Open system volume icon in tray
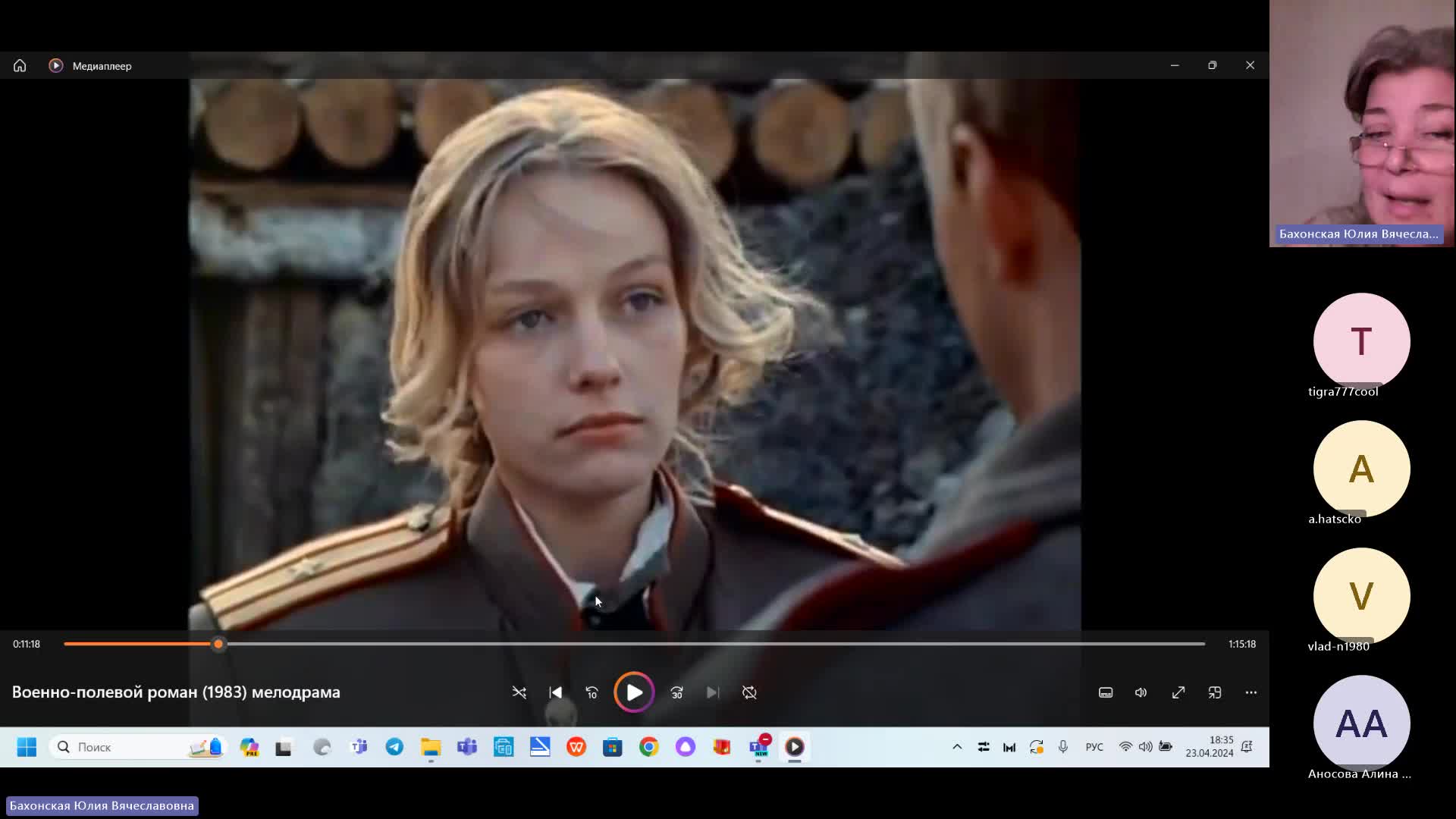This screenshot has width=1456, height=819. click(x=1145, y=747)
